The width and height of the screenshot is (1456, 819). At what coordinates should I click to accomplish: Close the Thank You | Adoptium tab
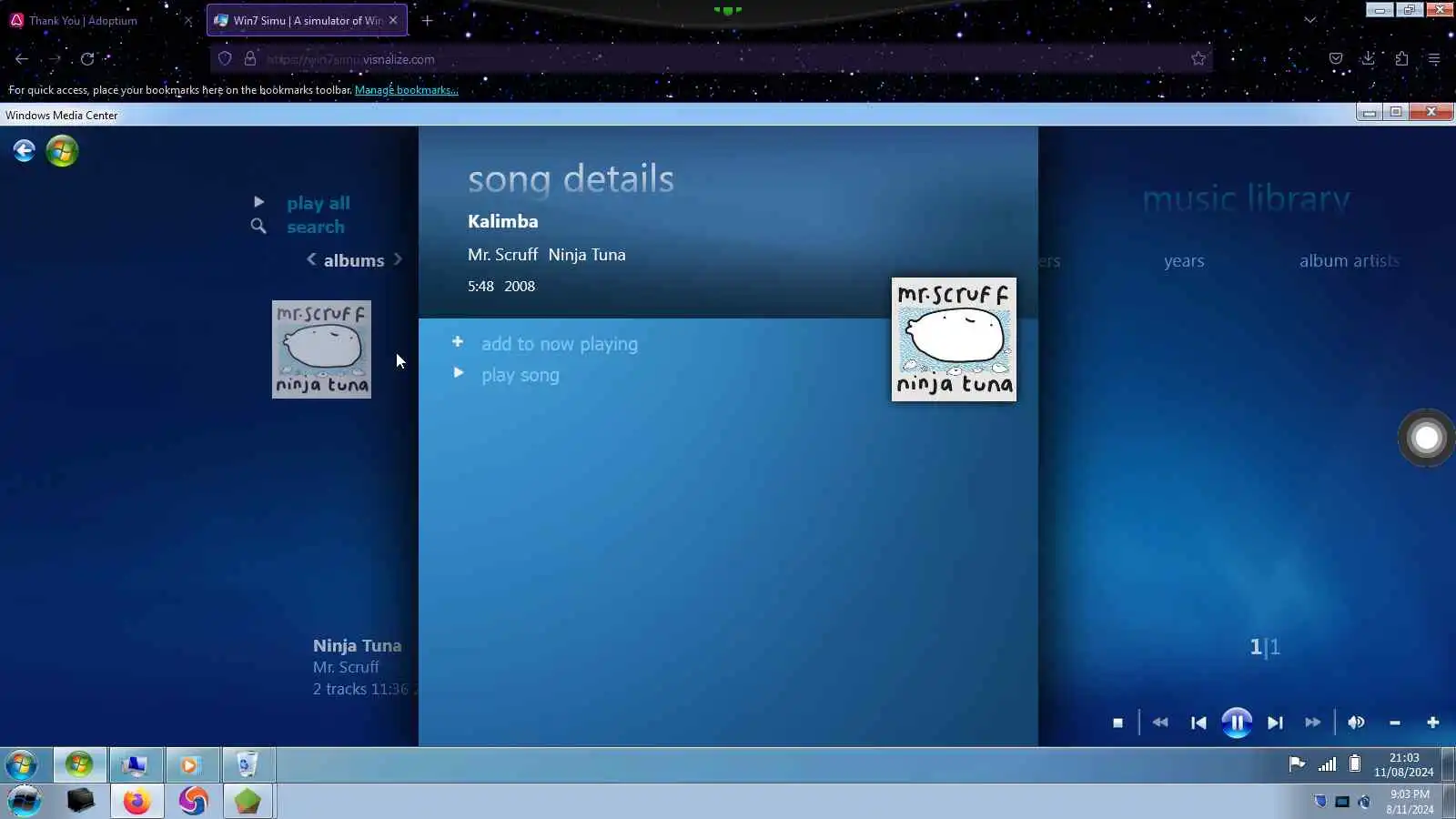pos(188,20)
